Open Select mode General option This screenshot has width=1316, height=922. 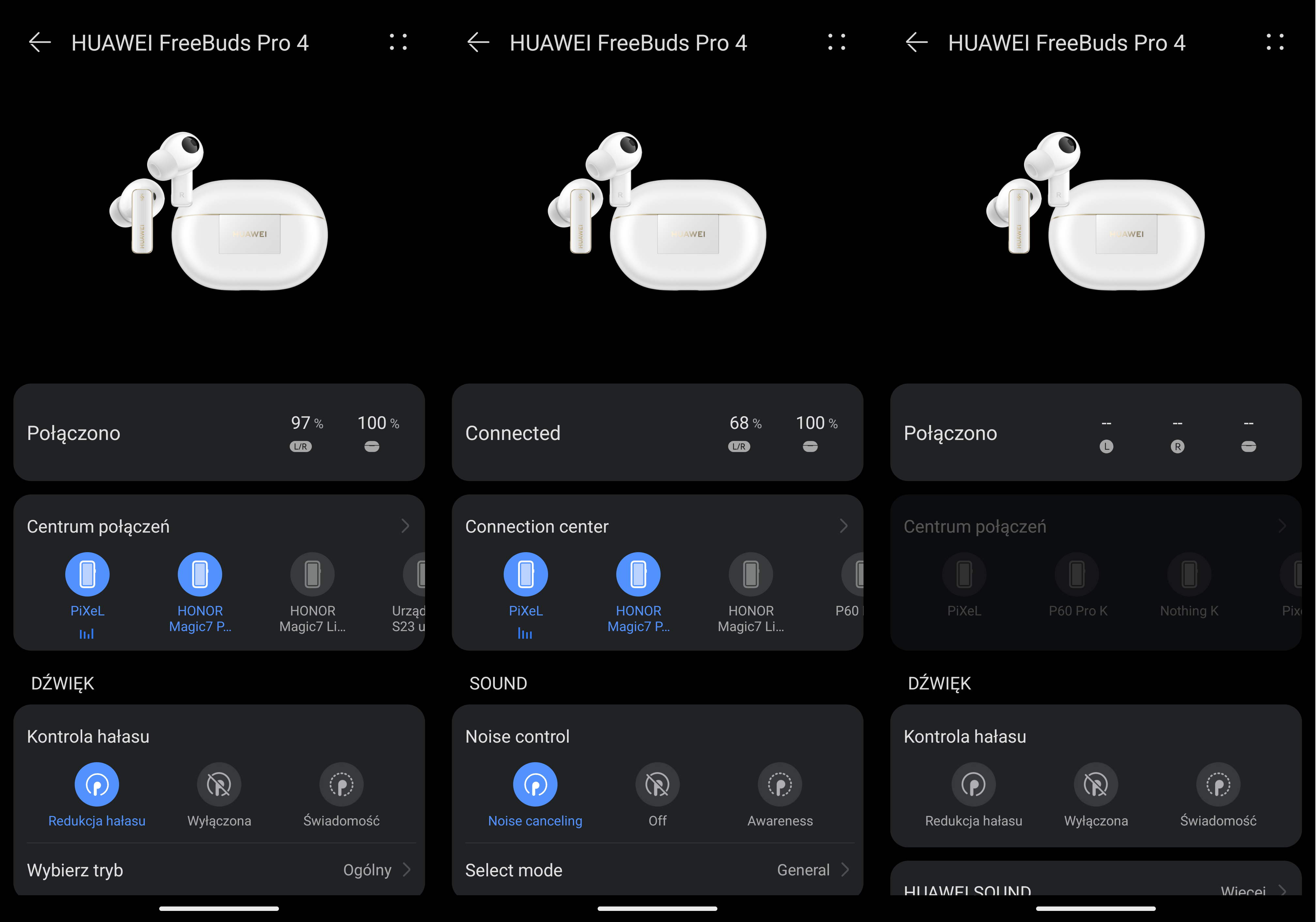(657, 870)
